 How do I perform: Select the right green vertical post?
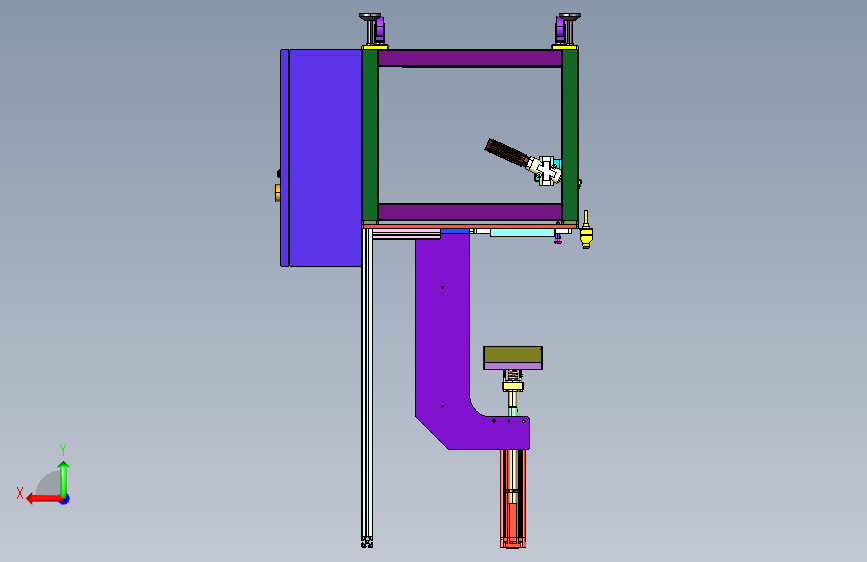pyautogui.click(x=570, y=136)
